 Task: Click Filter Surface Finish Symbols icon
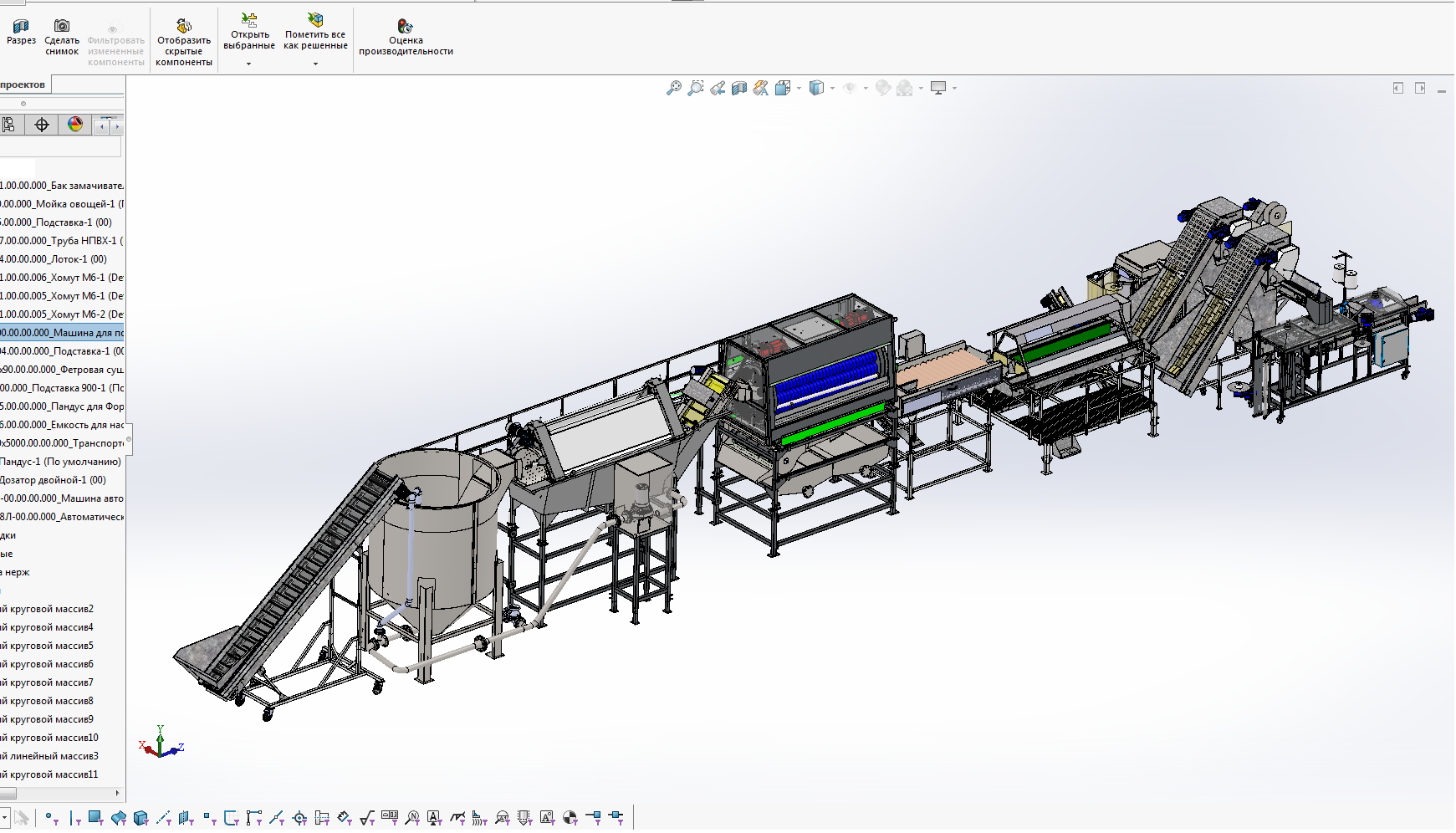367,818
